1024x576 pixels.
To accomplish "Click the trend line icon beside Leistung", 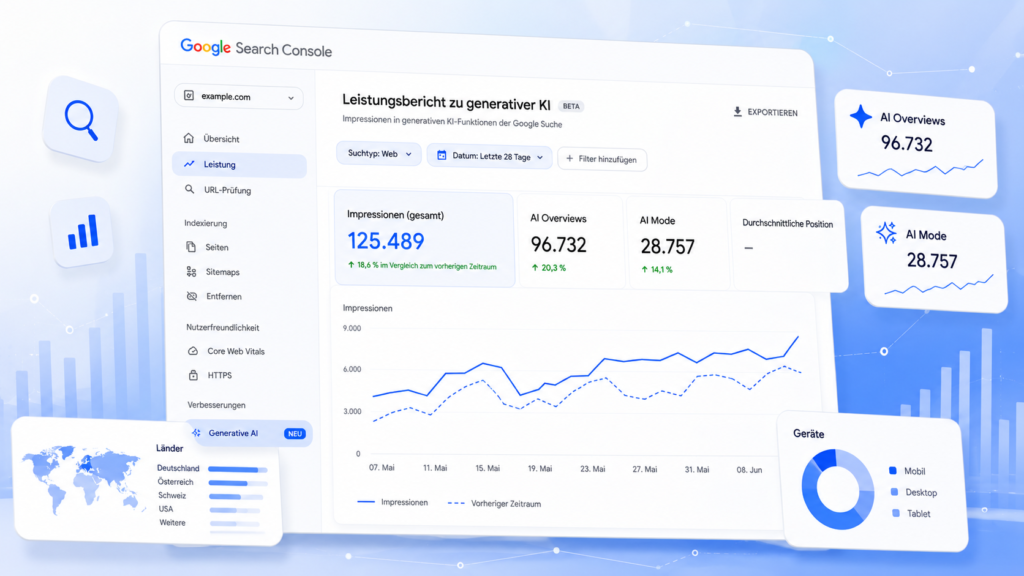I will [189, 164].
